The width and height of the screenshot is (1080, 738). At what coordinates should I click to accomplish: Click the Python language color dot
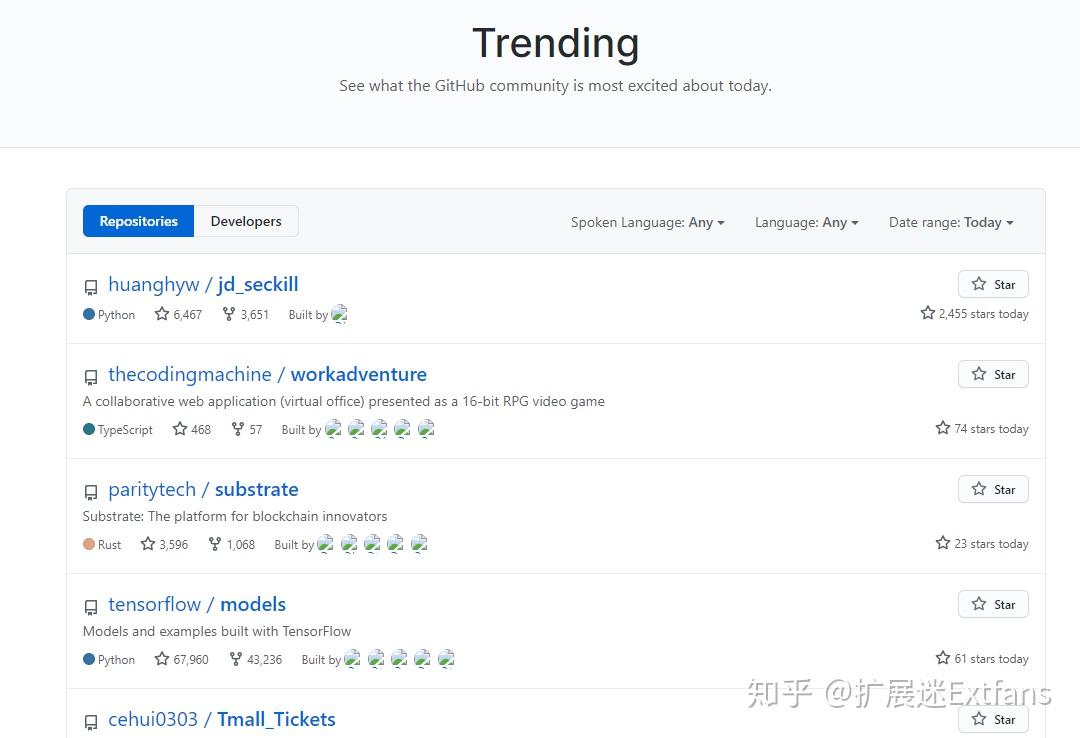(x=89, y=314)
